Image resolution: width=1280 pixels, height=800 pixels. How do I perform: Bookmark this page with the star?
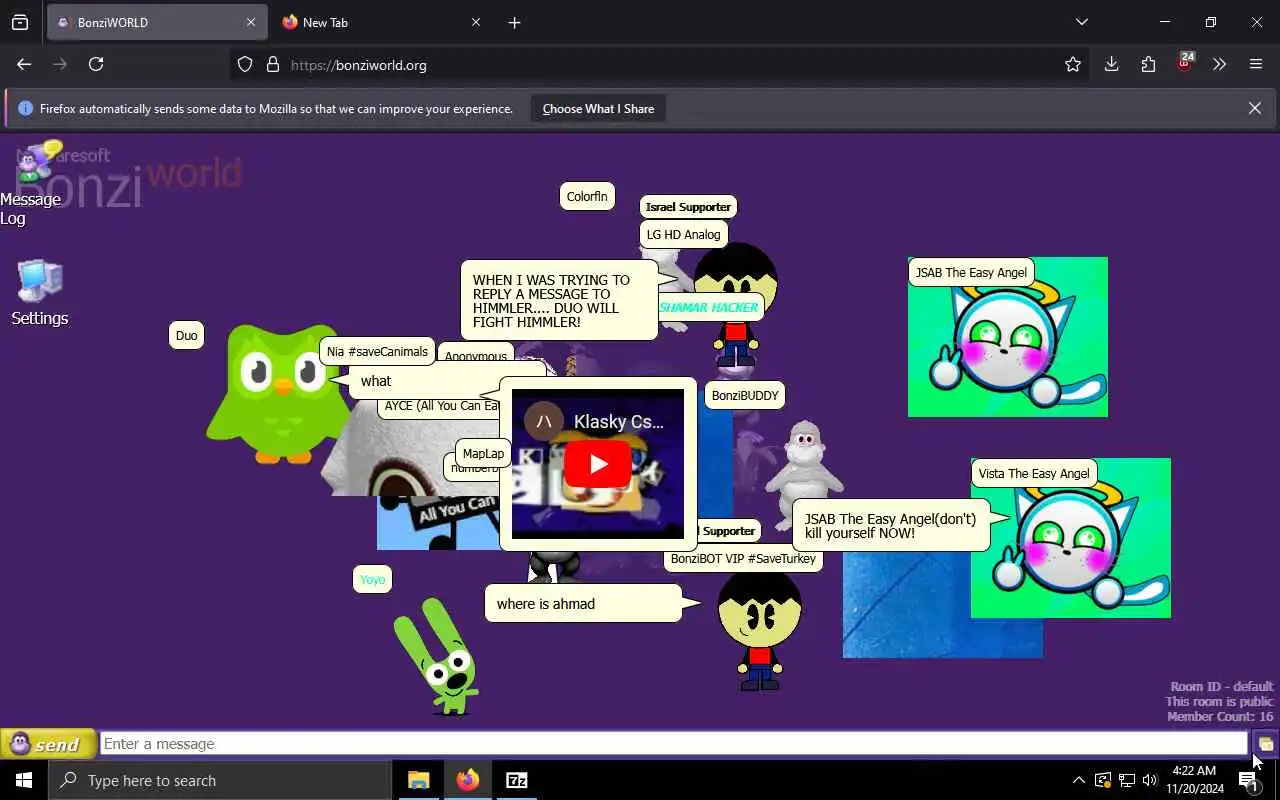(1073, 65)
